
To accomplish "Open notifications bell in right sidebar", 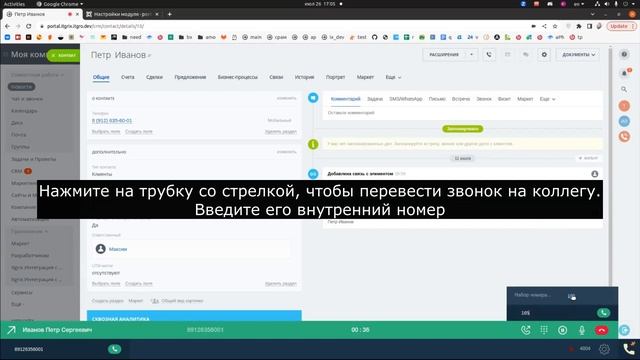I will point(624,73).
